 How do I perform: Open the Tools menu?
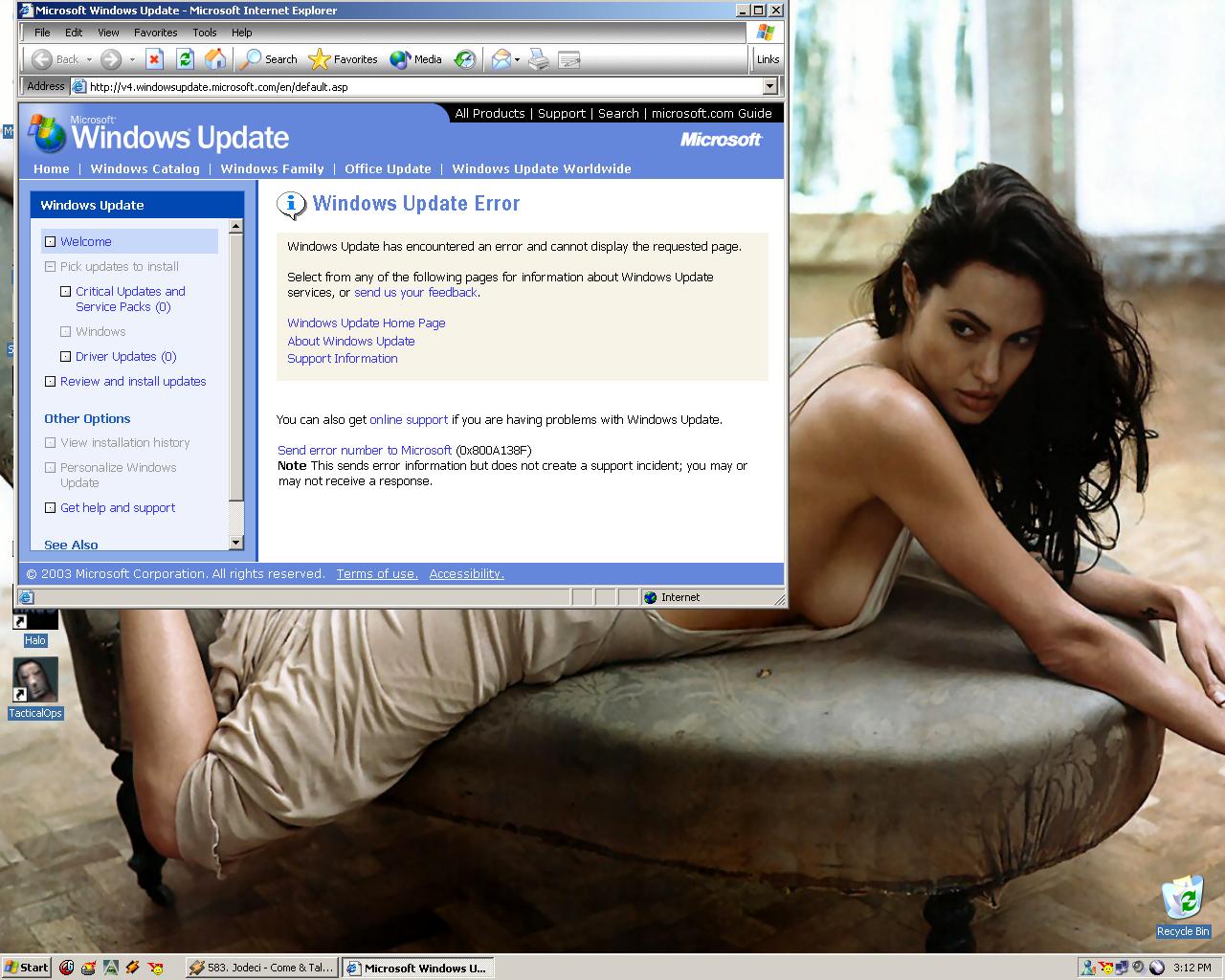coord(205,33)
